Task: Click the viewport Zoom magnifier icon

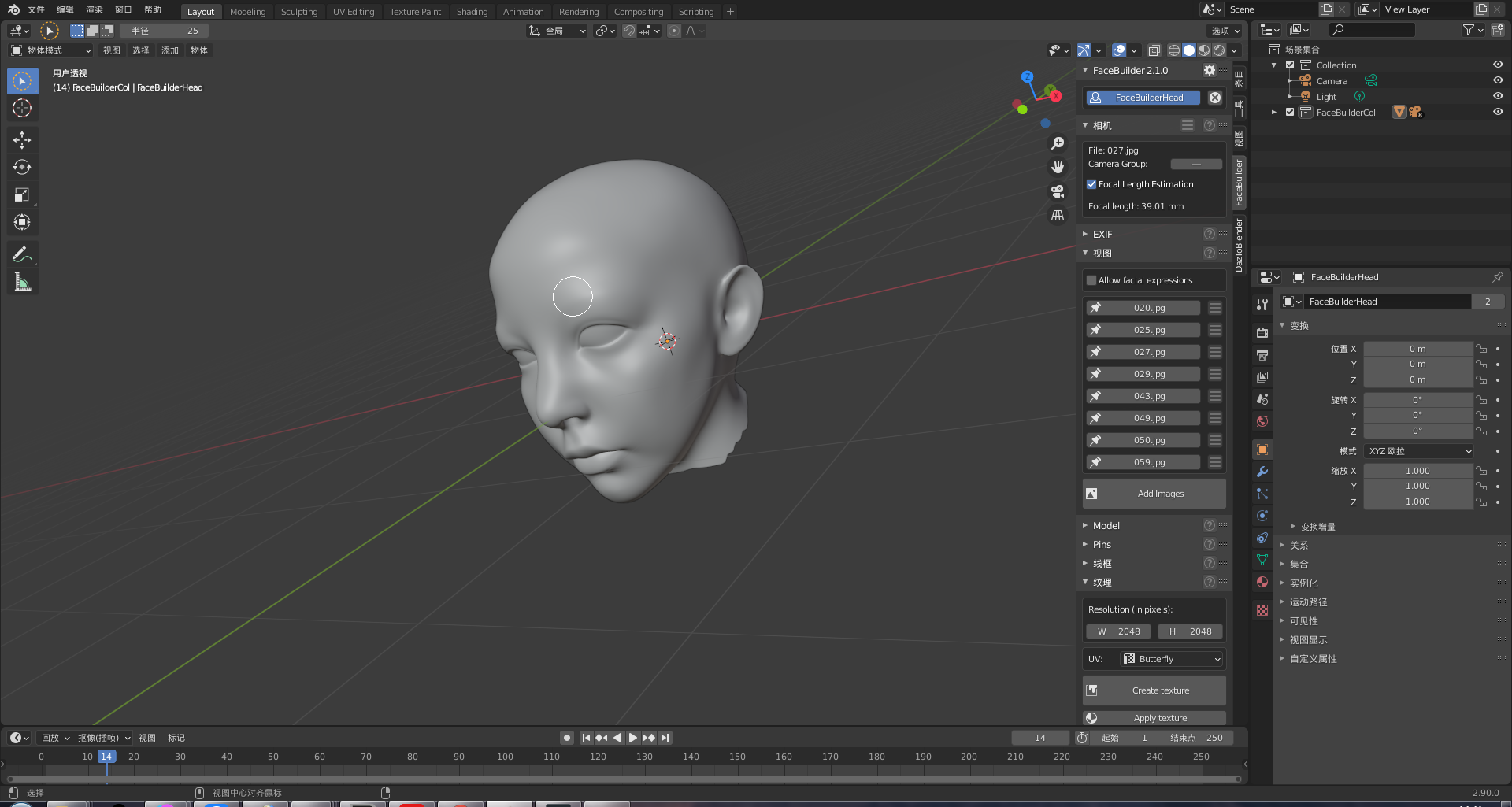Action: (x=1058, y=143)
